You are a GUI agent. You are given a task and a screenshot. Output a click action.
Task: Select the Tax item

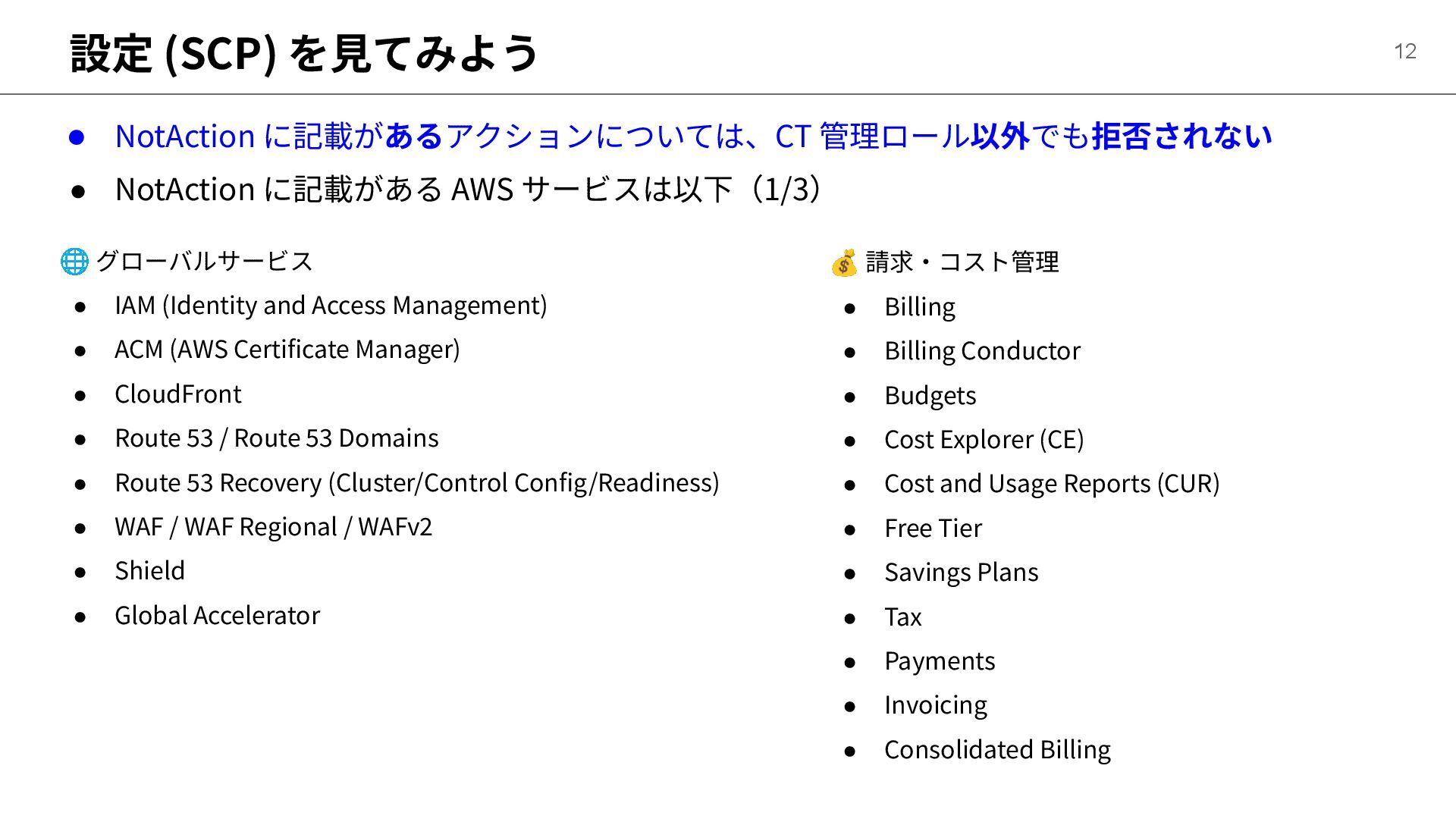coord(903,617)
